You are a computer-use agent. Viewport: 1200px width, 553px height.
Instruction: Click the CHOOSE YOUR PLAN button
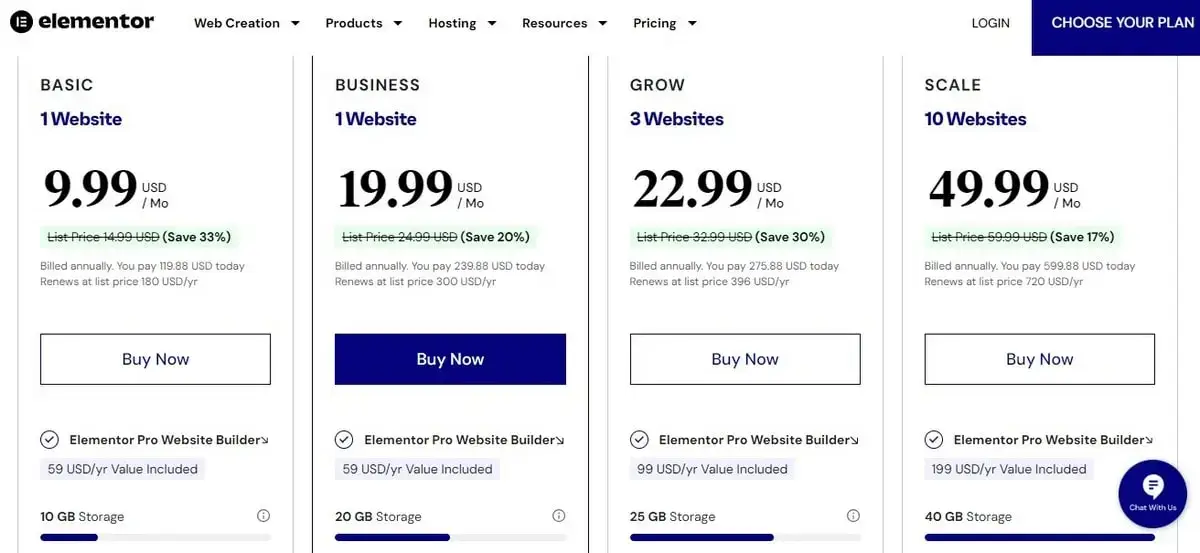[1116, 23]
